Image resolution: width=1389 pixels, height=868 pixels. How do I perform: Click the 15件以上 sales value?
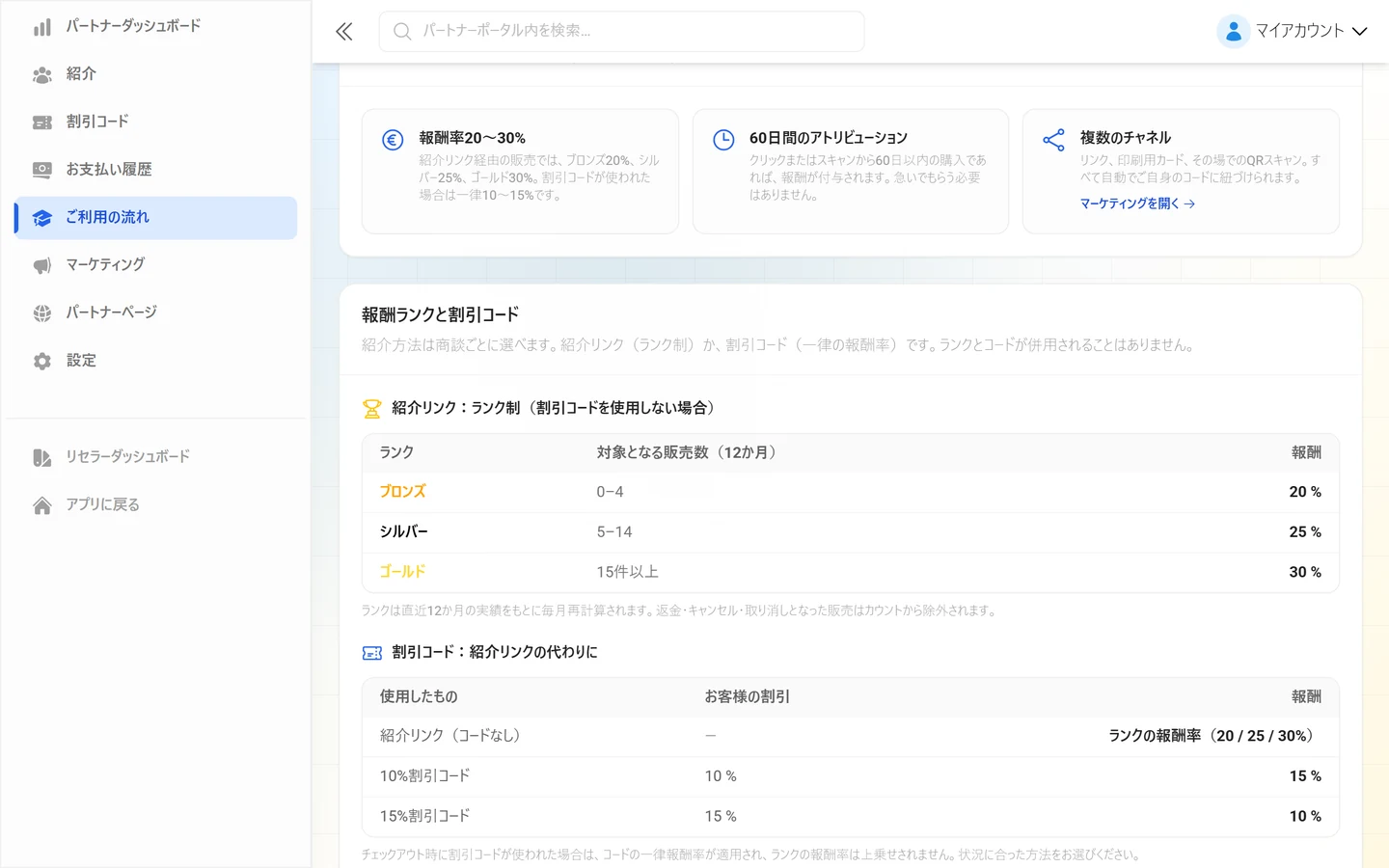point(627,572)
